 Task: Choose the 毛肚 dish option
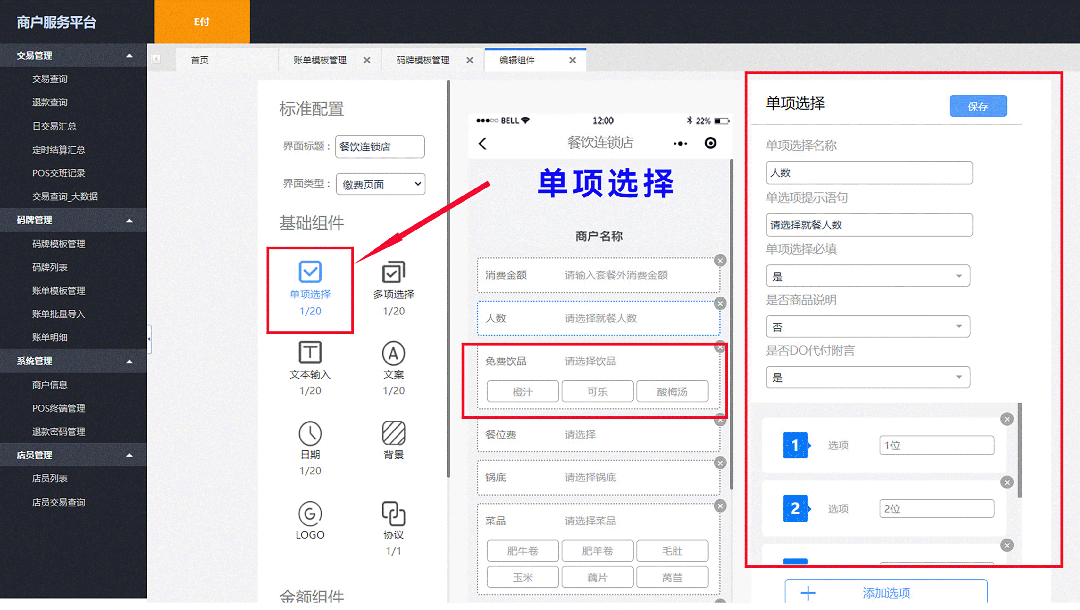(x=672, y=551)
